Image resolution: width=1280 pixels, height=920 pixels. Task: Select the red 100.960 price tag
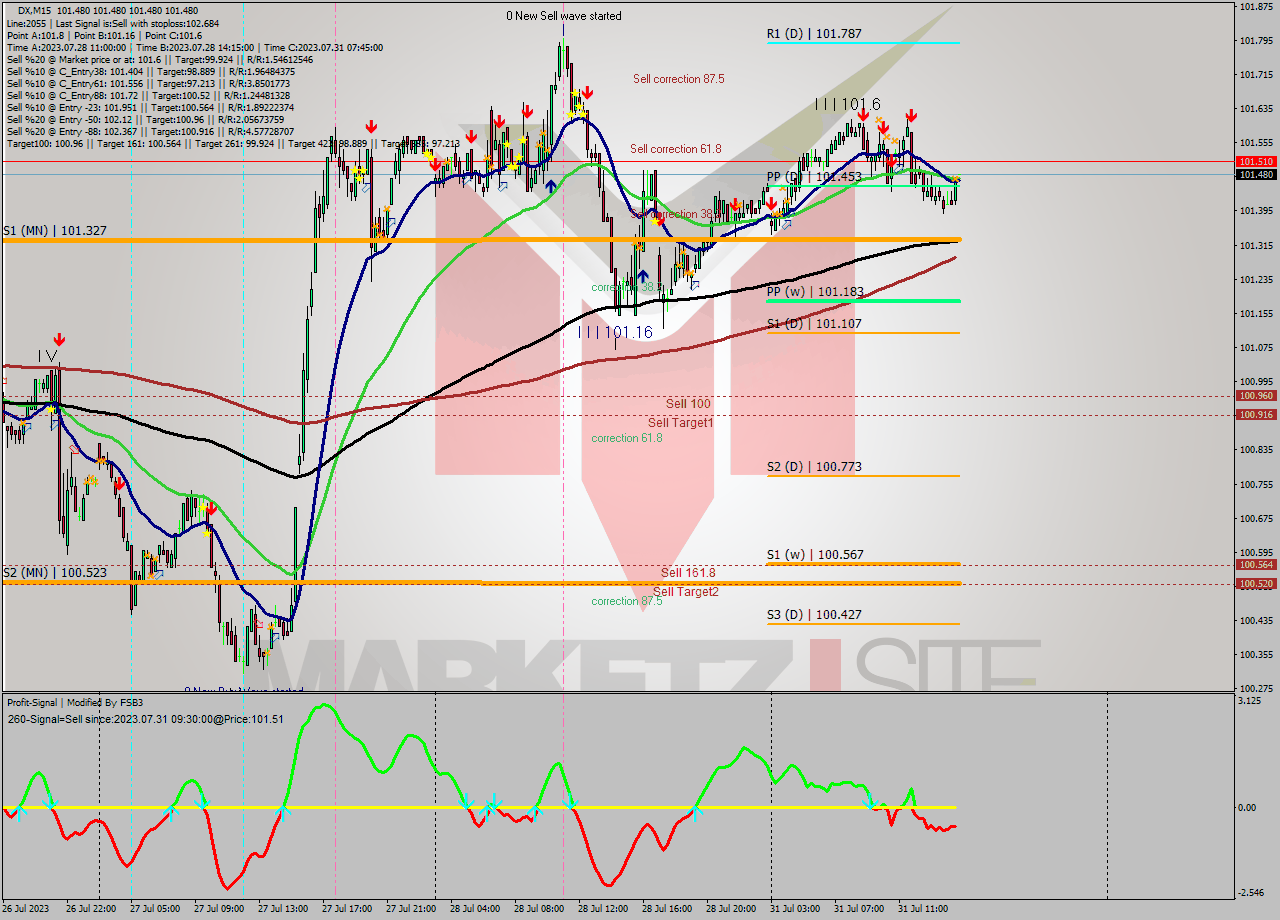pyautogui.click(x=1256, y=396)
